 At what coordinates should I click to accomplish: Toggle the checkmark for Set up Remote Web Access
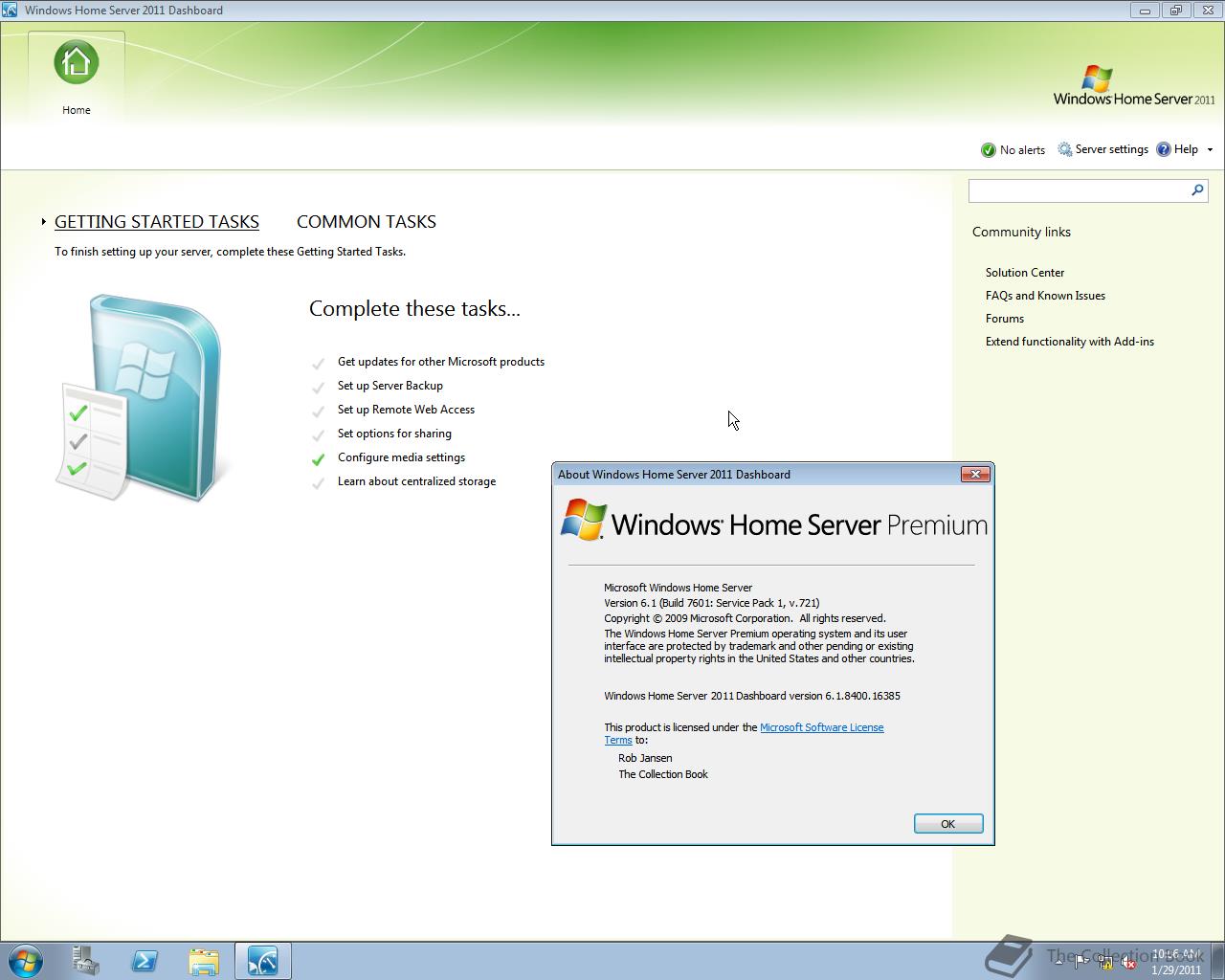tap(318, 411)
